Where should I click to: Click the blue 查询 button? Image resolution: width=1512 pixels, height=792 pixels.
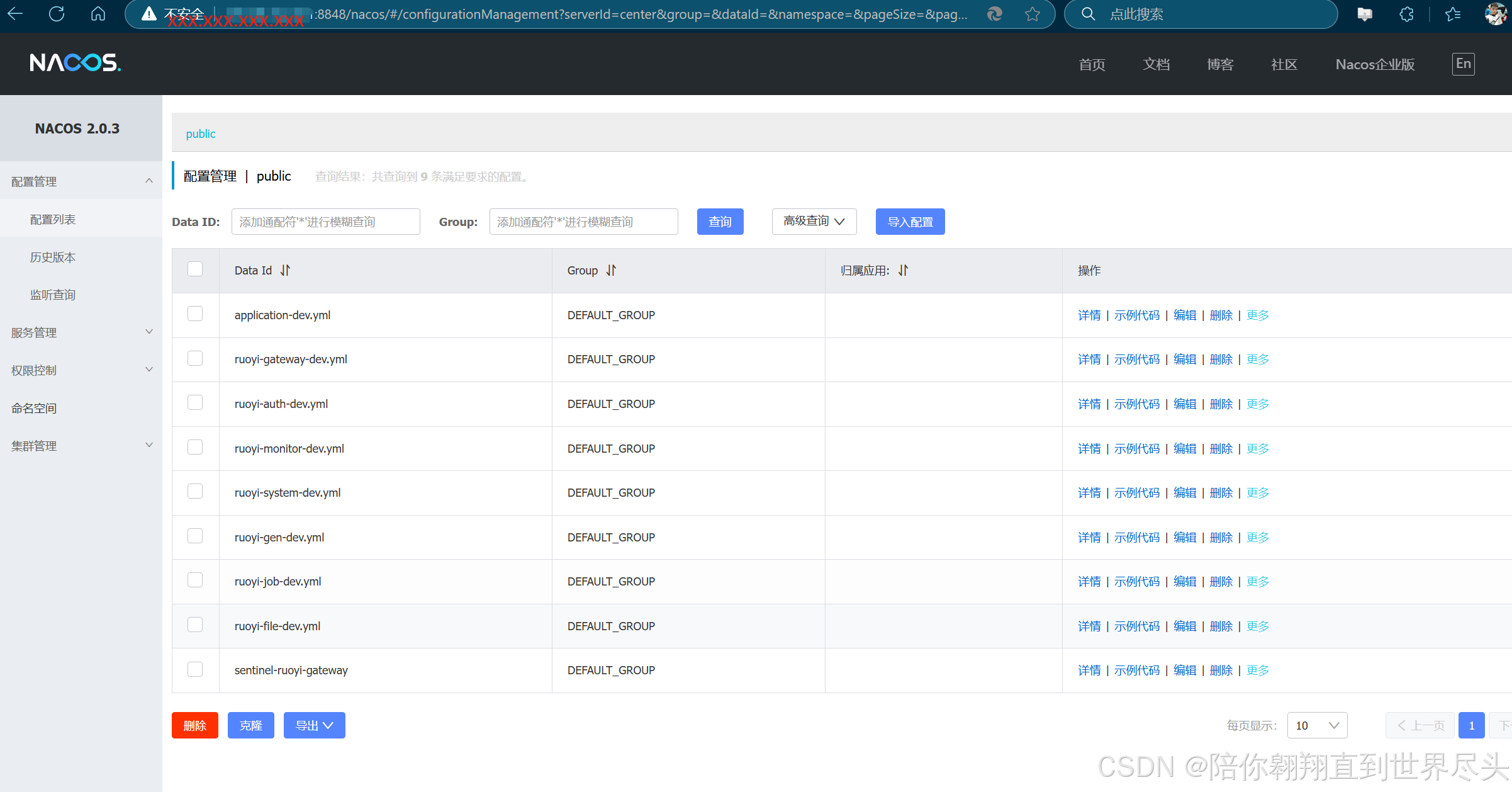(720, 222)
